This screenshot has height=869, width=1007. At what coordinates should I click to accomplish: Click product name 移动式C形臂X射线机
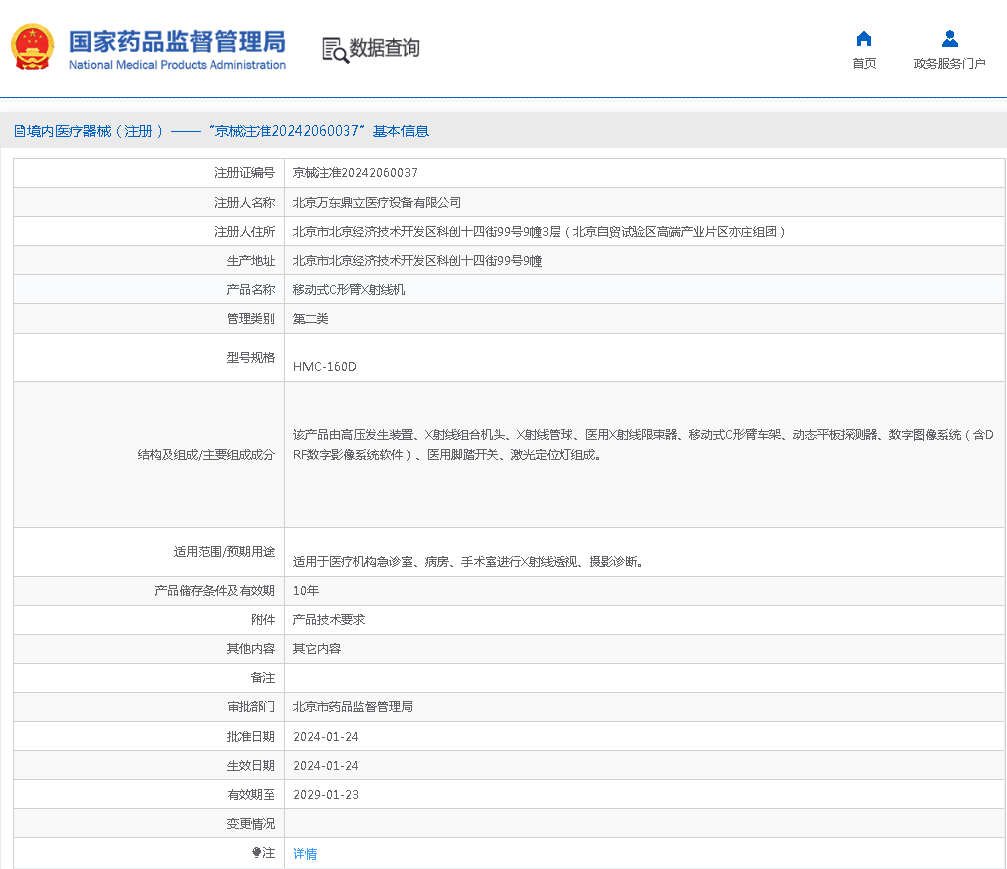point(348,290)
